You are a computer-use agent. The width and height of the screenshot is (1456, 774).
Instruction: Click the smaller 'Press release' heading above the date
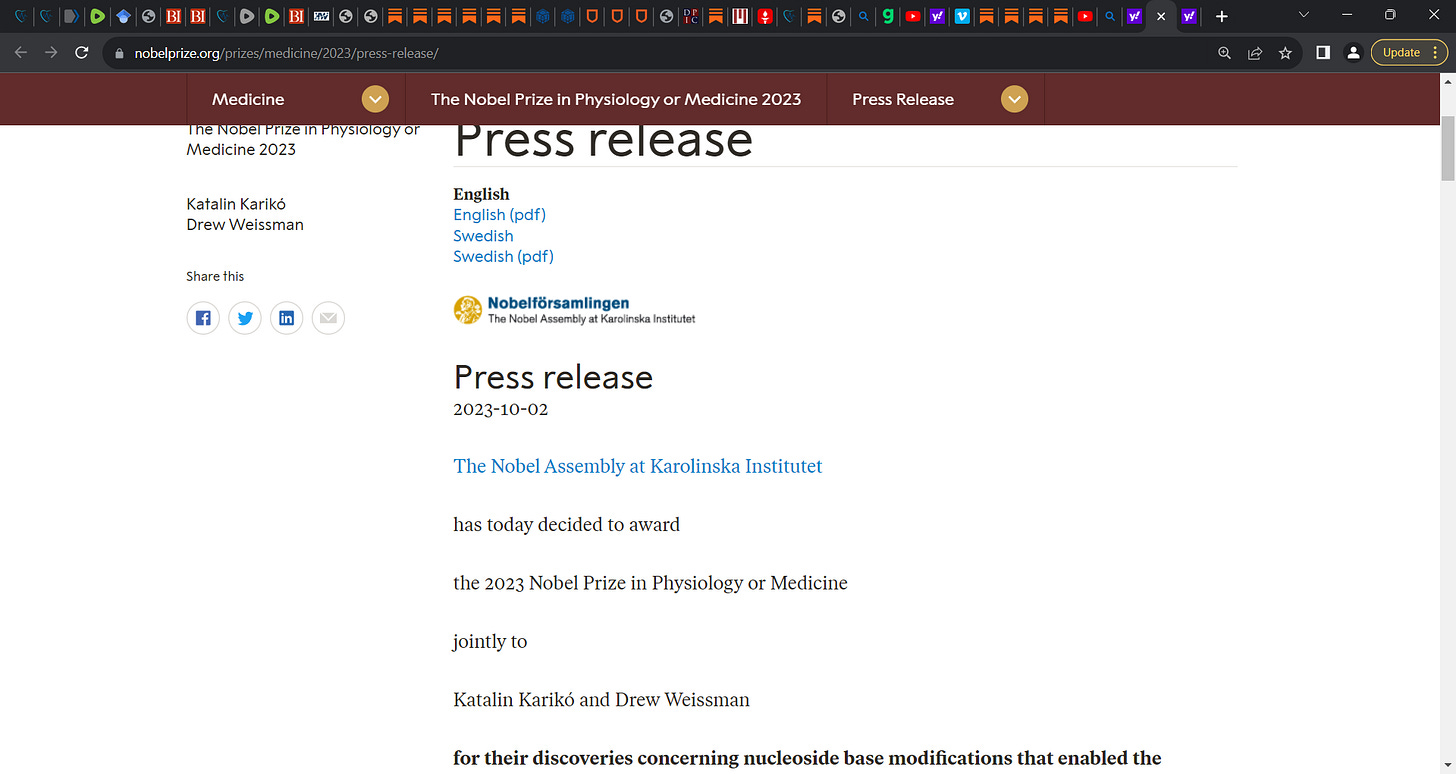pos(553,377)
